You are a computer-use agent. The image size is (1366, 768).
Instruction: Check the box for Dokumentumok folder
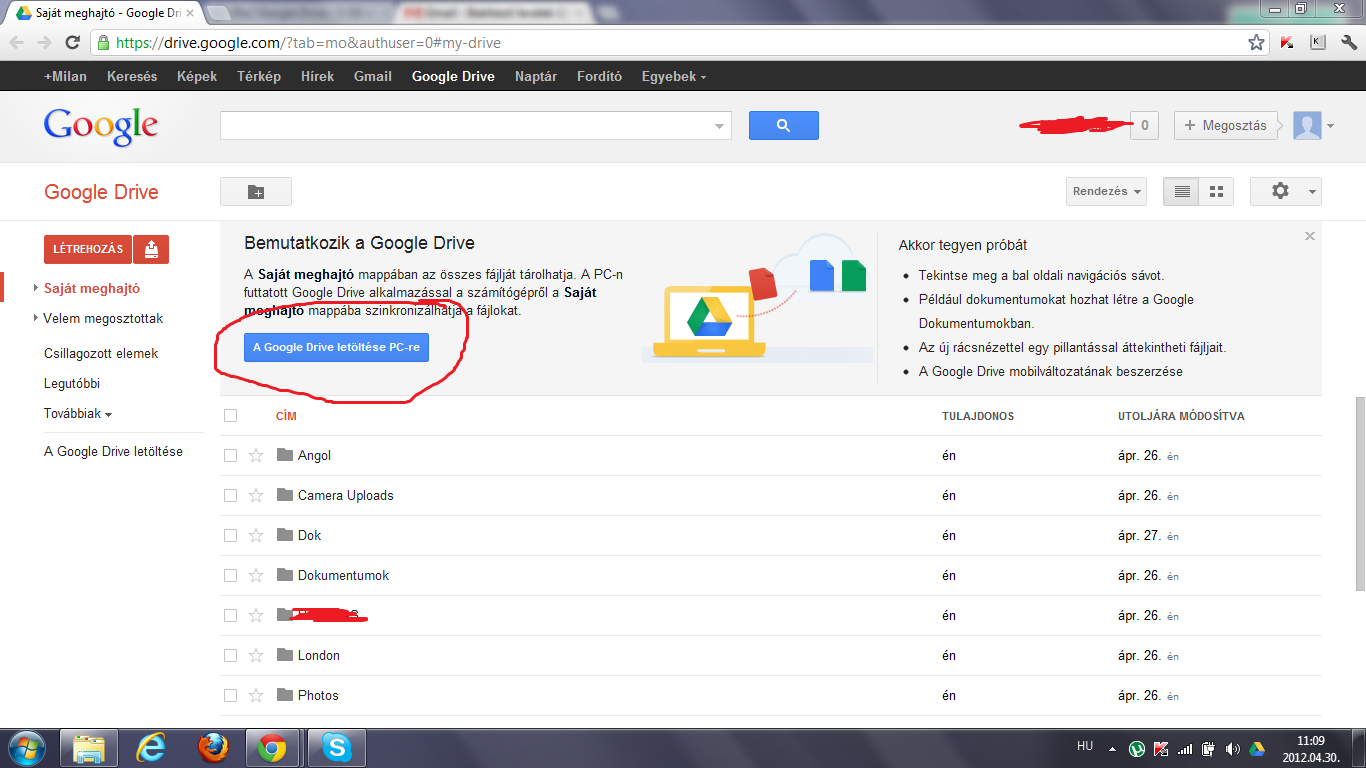point(231,575)
